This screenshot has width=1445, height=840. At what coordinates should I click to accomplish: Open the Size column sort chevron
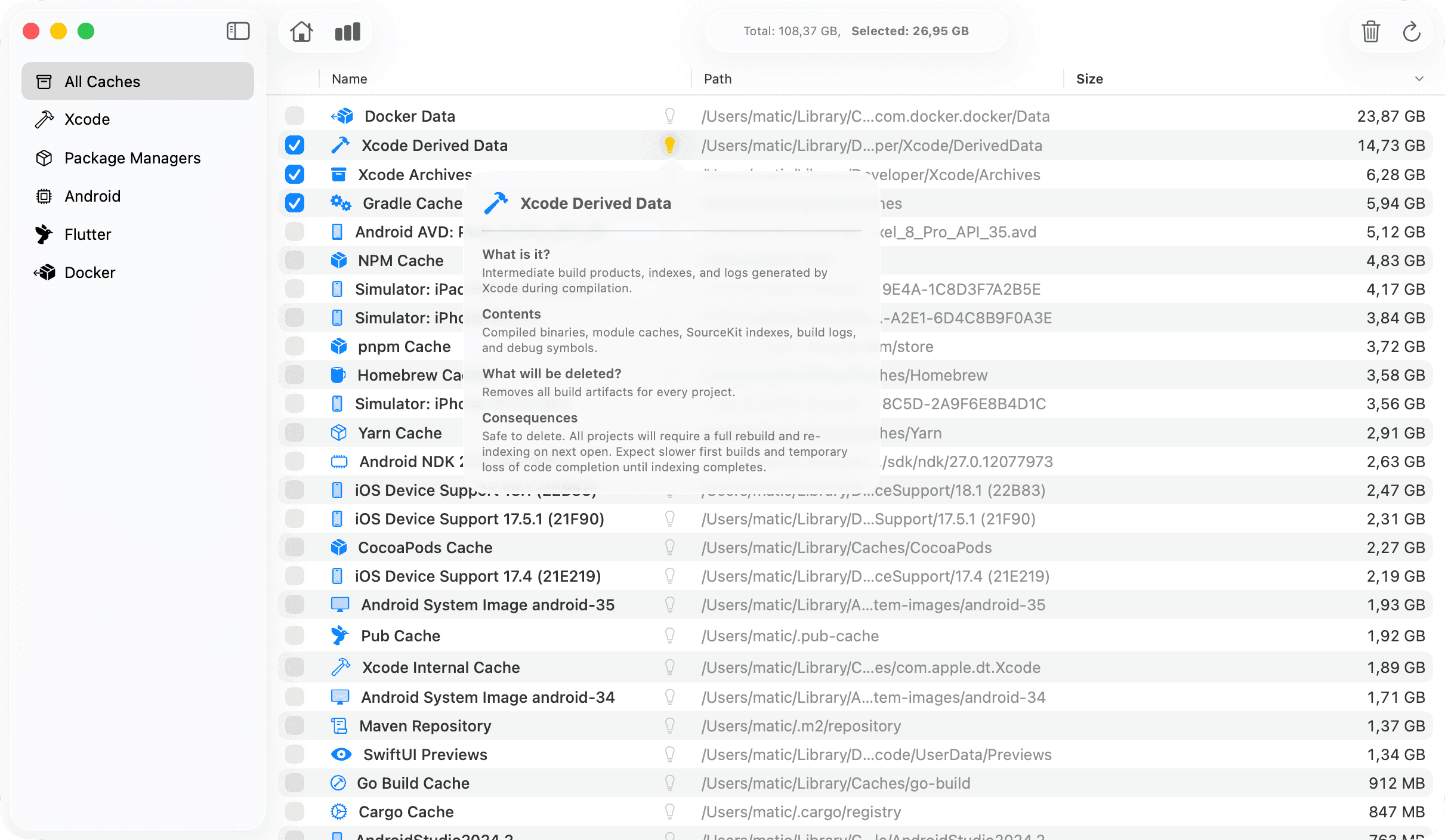pos(1419,79)
